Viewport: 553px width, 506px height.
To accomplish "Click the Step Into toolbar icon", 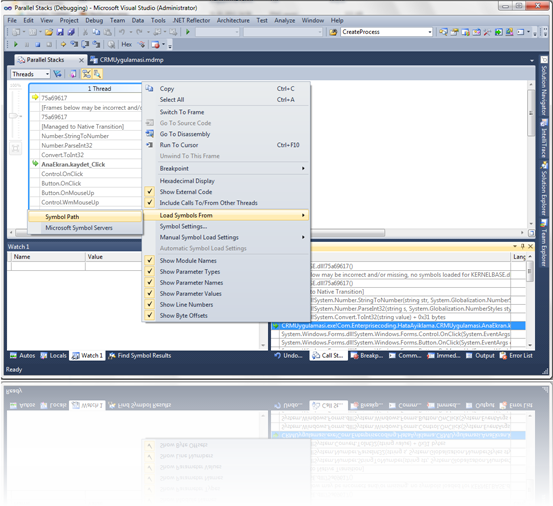I will coord(74,44).
